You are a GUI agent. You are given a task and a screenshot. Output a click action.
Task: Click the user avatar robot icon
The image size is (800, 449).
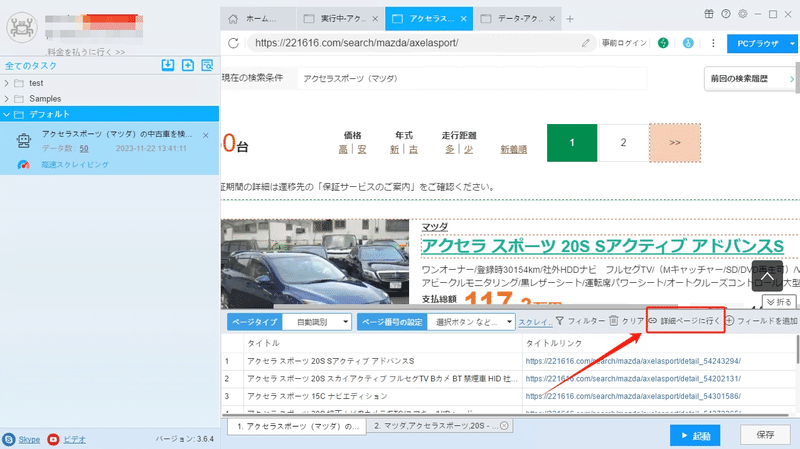tap(22, 28)
